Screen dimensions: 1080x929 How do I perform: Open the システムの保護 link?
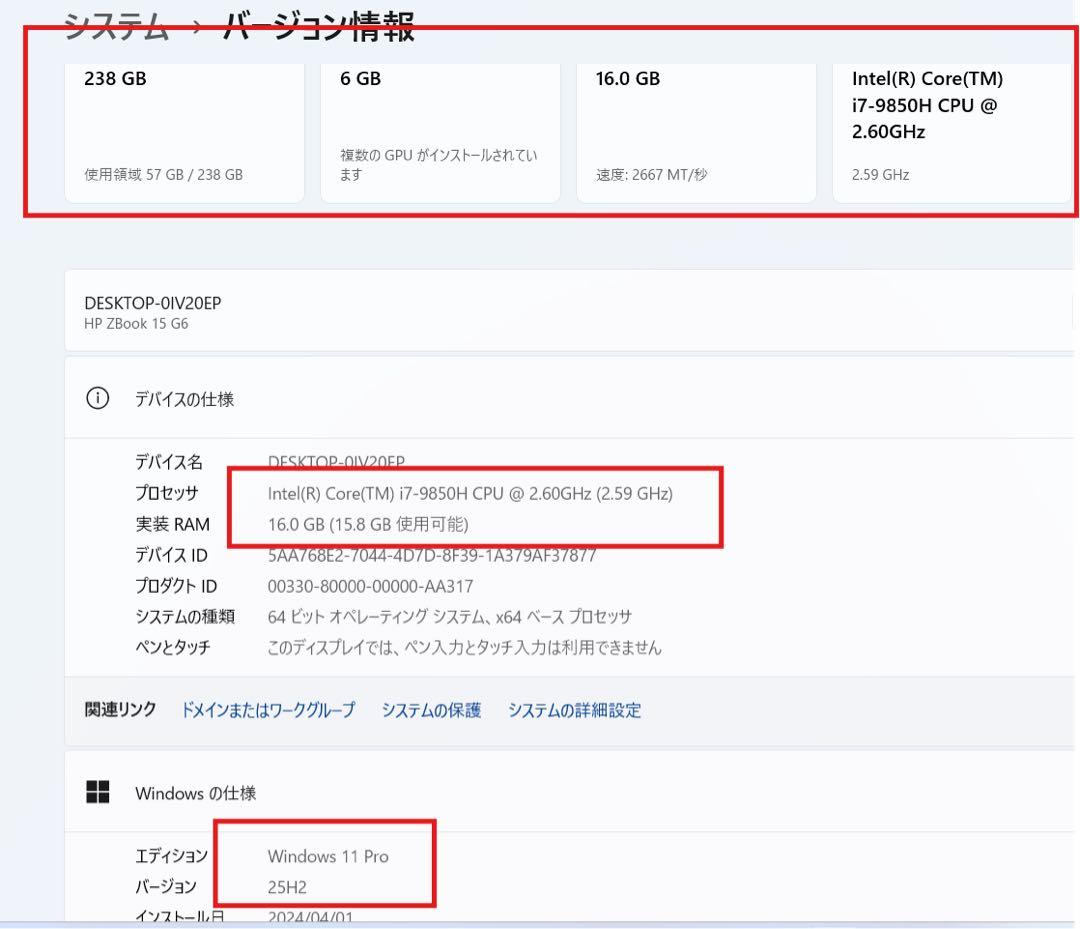pyautogui.click(x=431, y=710)
